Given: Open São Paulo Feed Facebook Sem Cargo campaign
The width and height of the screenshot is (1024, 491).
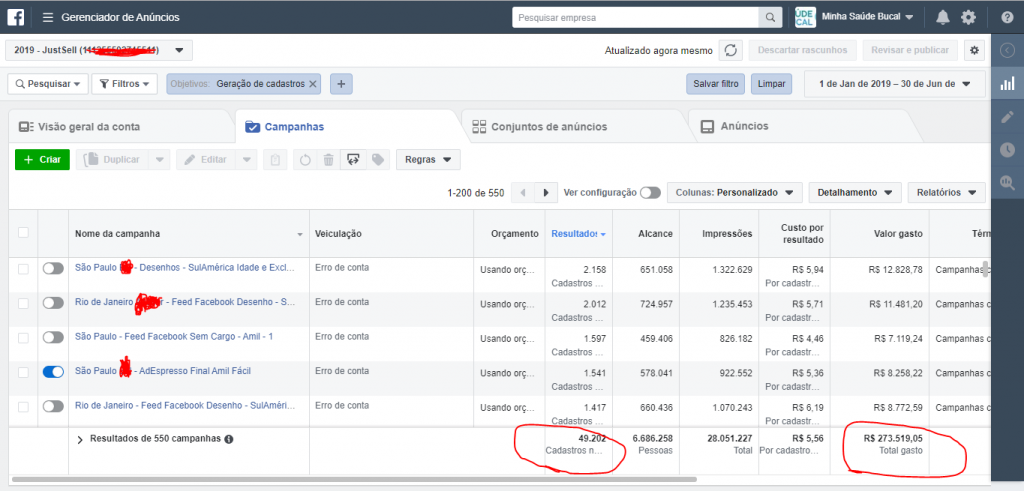Looking at the screenshot, I should 173,336.
